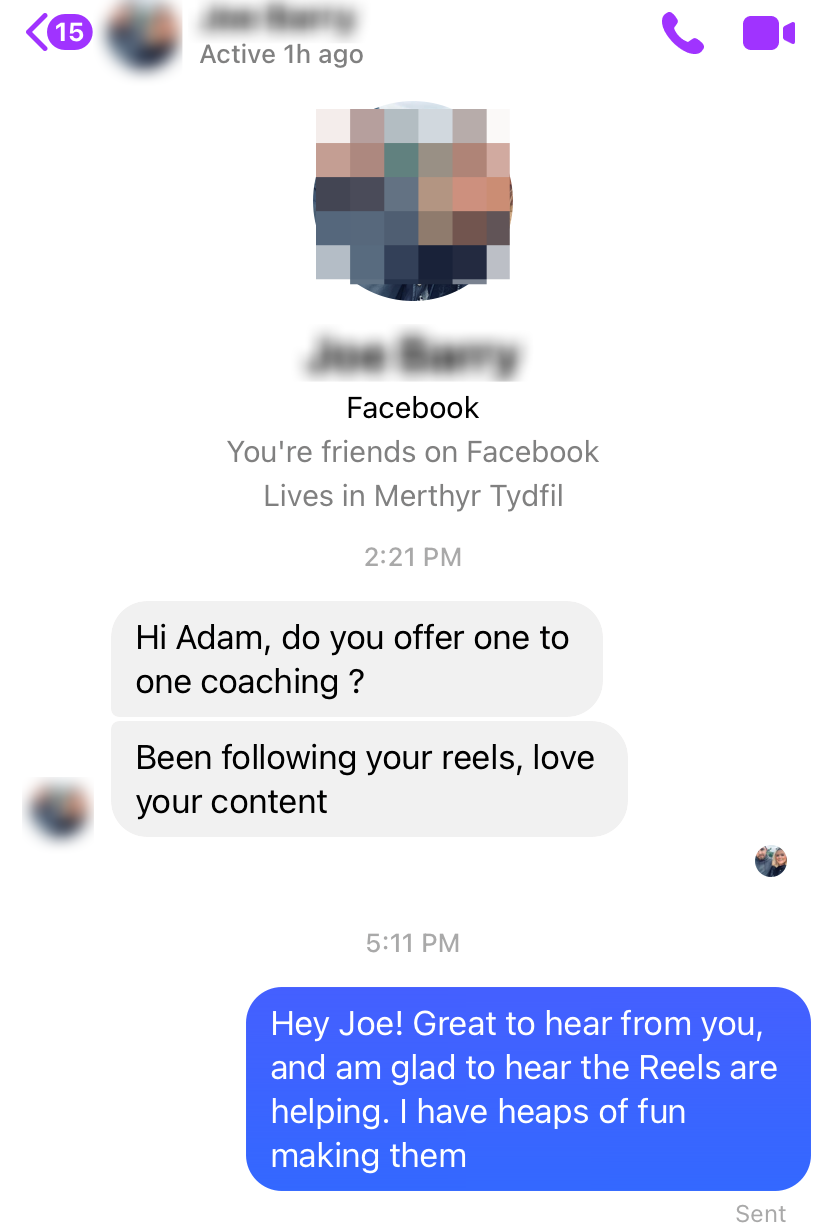
Task: Select the "love your content" message bubble
Action: tap(369, 779)
